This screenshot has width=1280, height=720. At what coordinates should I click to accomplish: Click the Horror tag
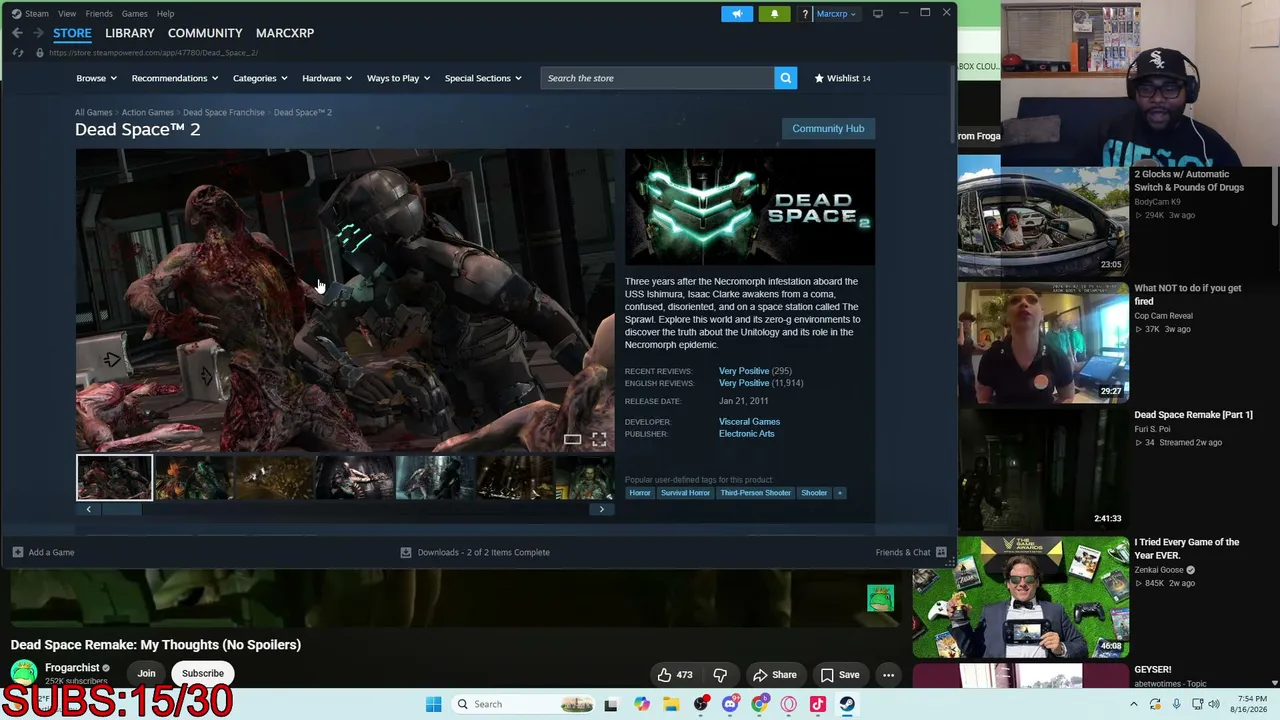click(x=640, y=493)
